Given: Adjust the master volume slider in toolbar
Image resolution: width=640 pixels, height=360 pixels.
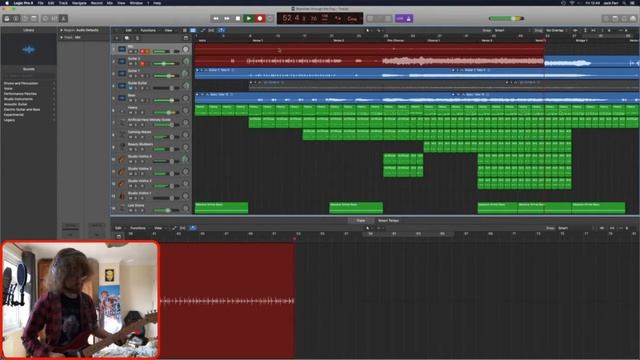Looking at the screenshot, I should [x=506, y=18].
